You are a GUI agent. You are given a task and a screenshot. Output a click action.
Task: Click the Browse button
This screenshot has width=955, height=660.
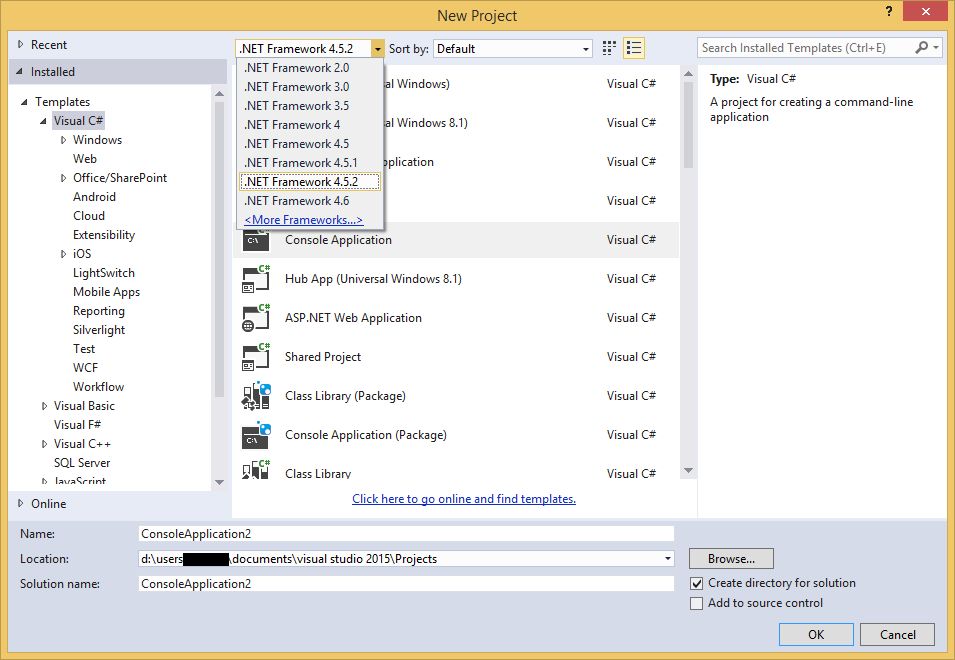tap(731, 558)
